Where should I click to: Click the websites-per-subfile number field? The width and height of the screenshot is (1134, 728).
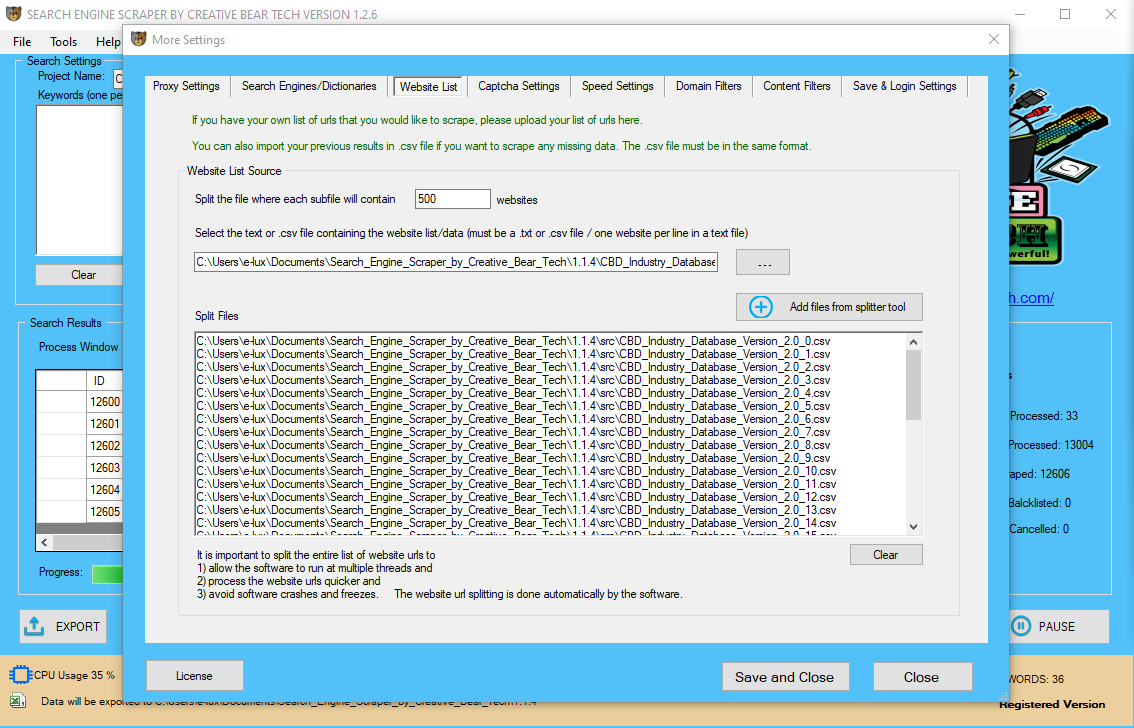click(x=452, y=199)
